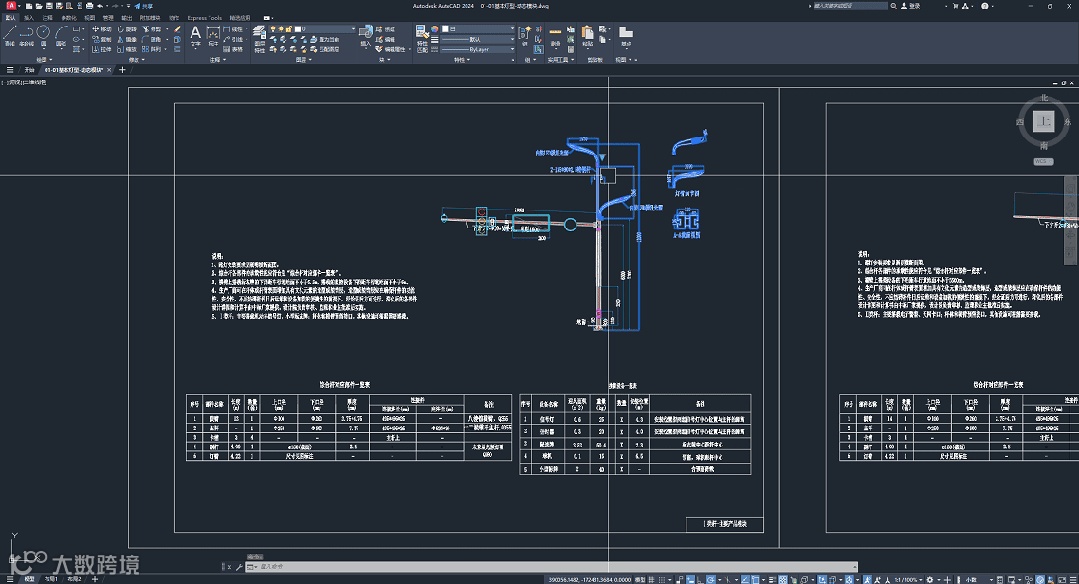Expand the Draw (绘图) panel
The width and height of the screenshot is (1079, 584).
[43, 61]
